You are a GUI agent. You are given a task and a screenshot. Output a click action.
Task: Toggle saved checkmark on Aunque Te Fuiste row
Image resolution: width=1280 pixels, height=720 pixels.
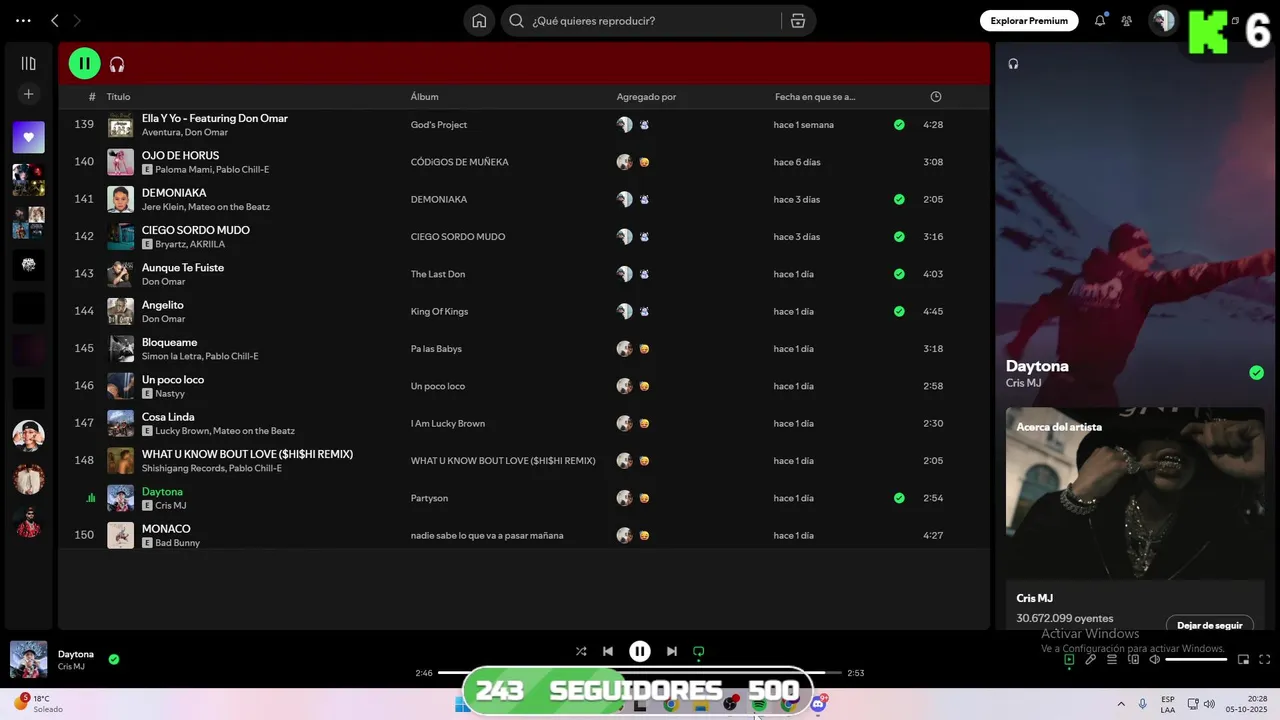pos(899,274)
